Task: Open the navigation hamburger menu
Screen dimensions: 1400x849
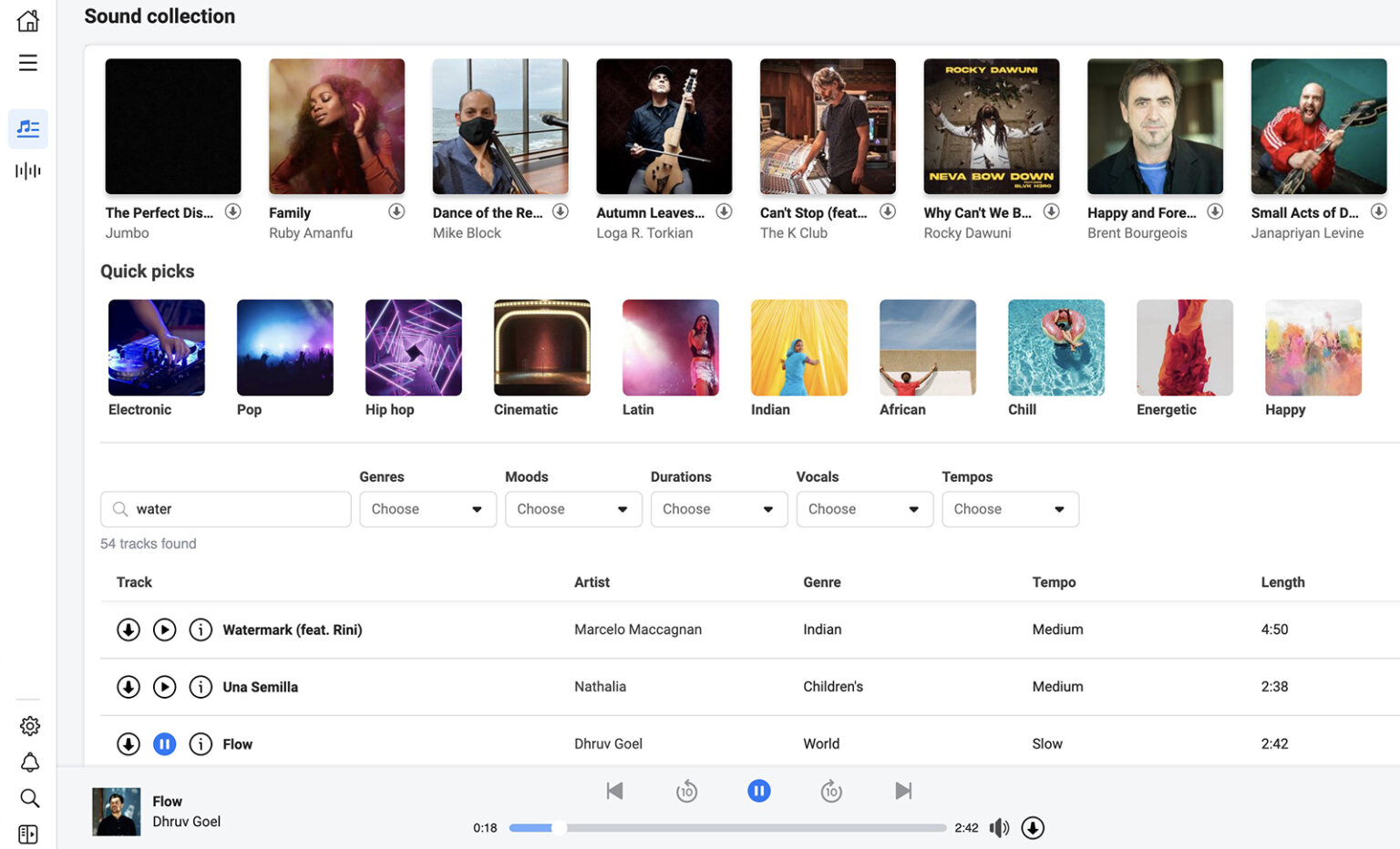Action: [x=27, y=62]
